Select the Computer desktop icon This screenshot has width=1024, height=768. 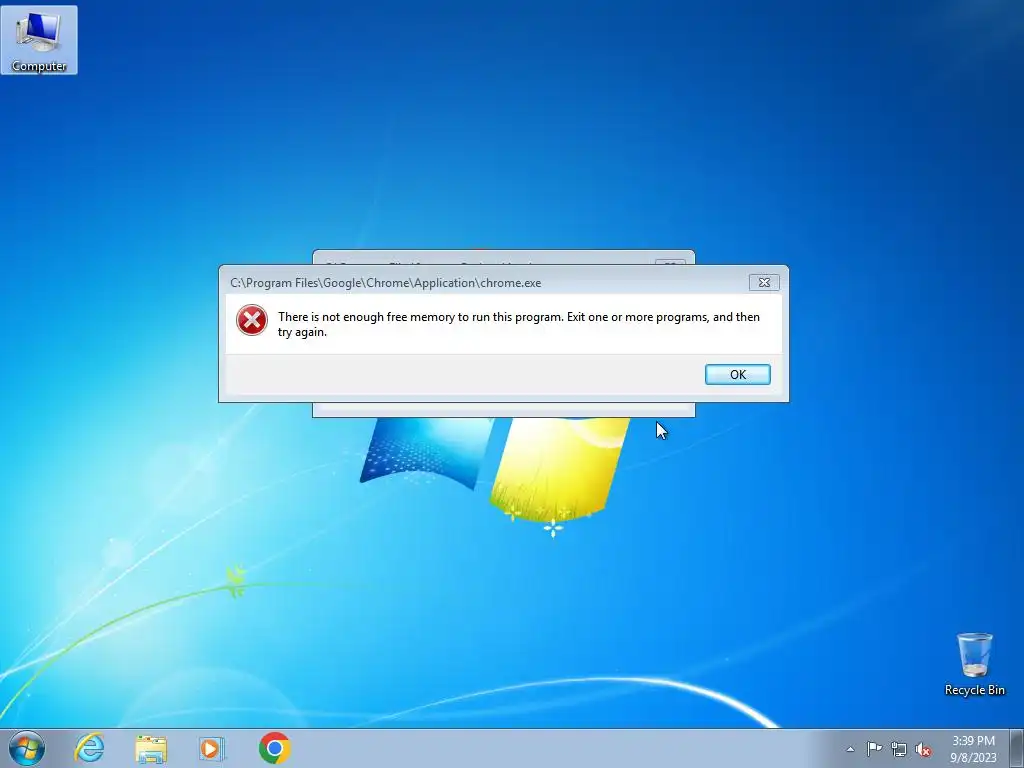click(x=39, y=40)
